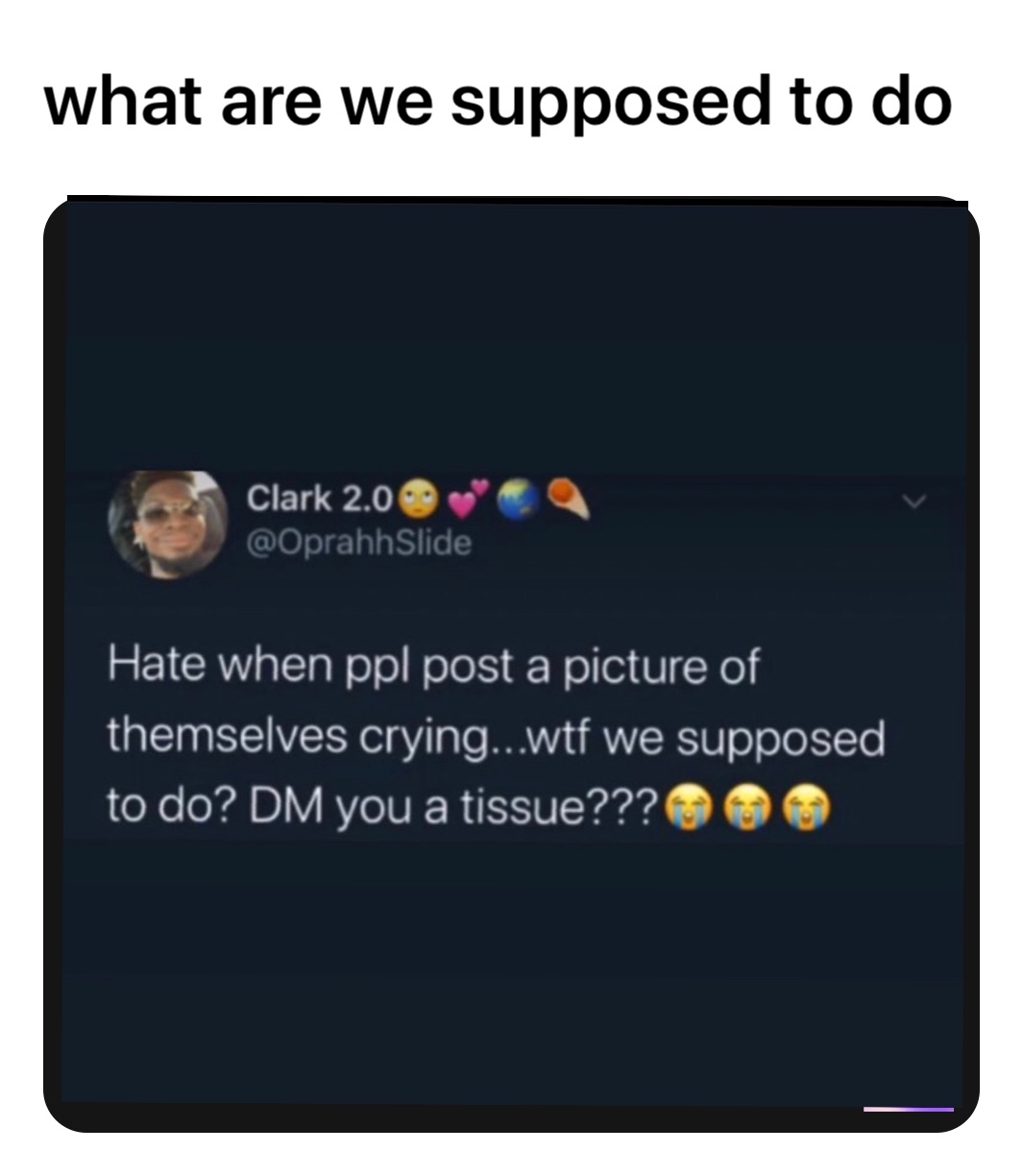
Task: Click the Clark 2.0 display name
Action: (x=319, y=499)
